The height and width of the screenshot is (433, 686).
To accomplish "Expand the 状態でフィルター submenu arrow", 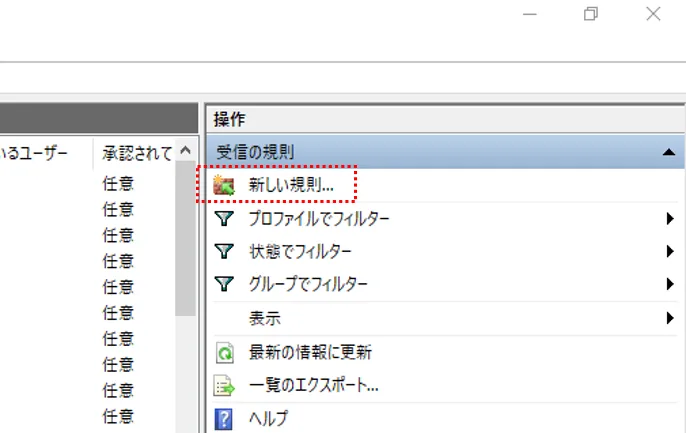I will coord(669,251).
